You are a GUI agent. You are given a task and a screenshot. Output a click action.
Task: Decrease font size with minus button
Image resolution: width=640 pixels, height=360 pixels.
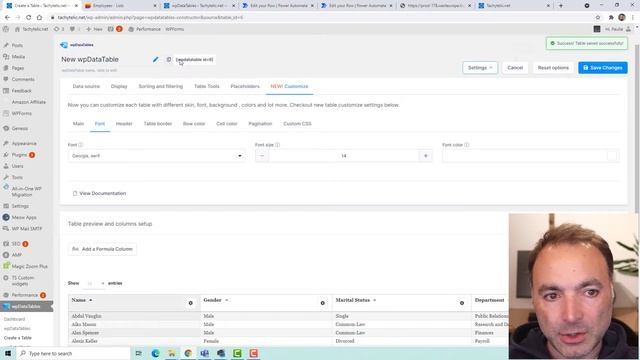[262, 156]
